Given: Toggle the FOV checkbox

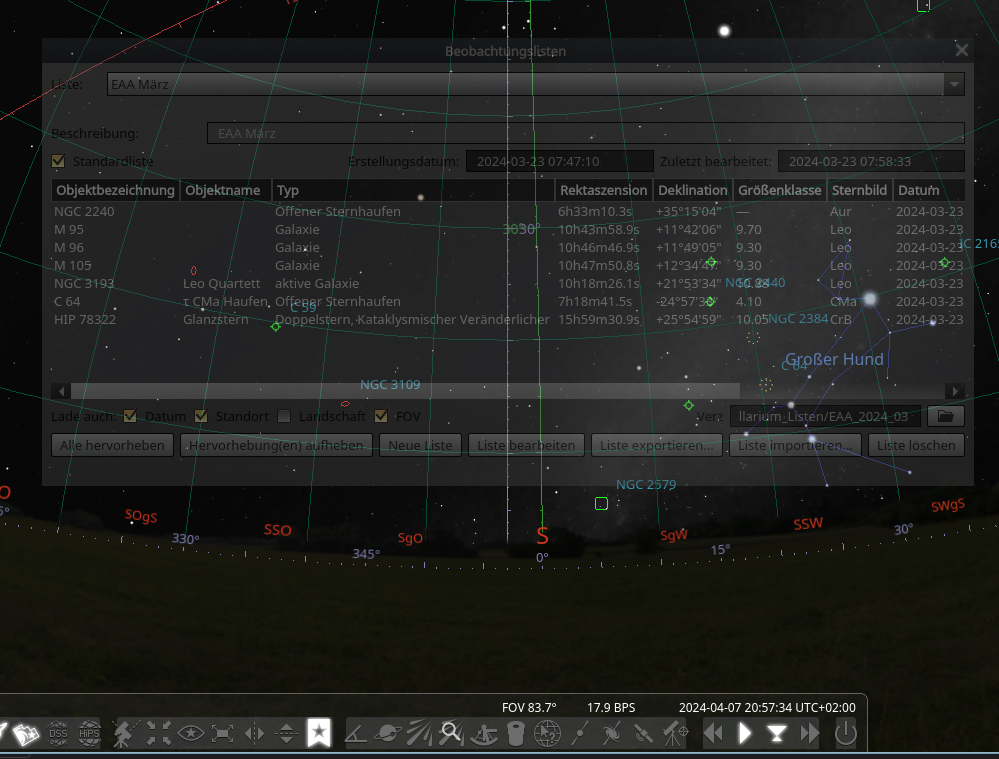Looking at the screenshot, I should [381, 416].
